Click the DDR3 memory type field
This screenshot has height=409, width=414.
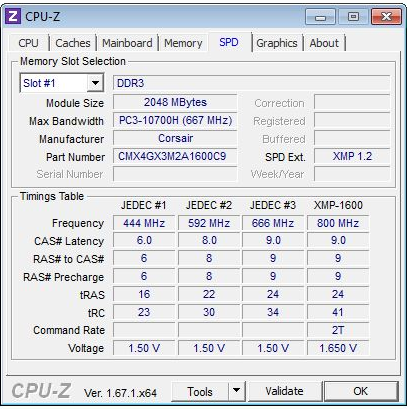coord(252,83)
